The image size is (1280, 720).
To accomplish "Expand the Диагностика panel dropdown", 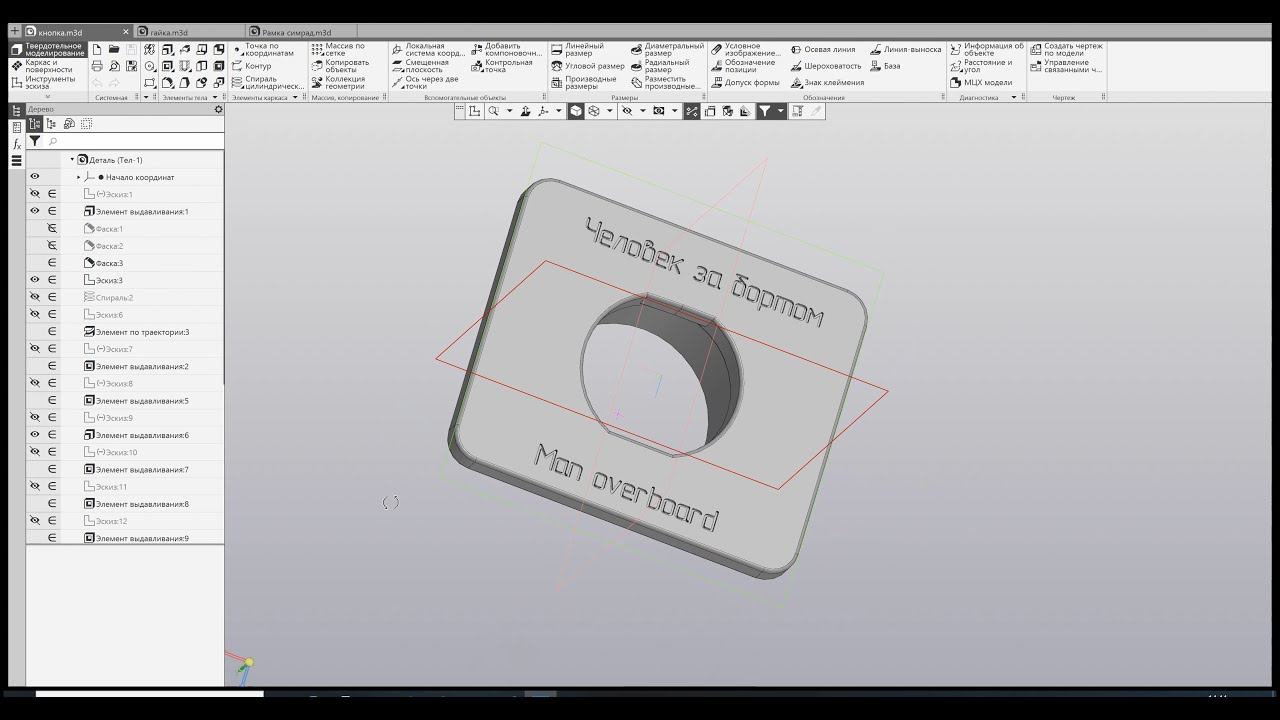I will (x=1013, y=97).
